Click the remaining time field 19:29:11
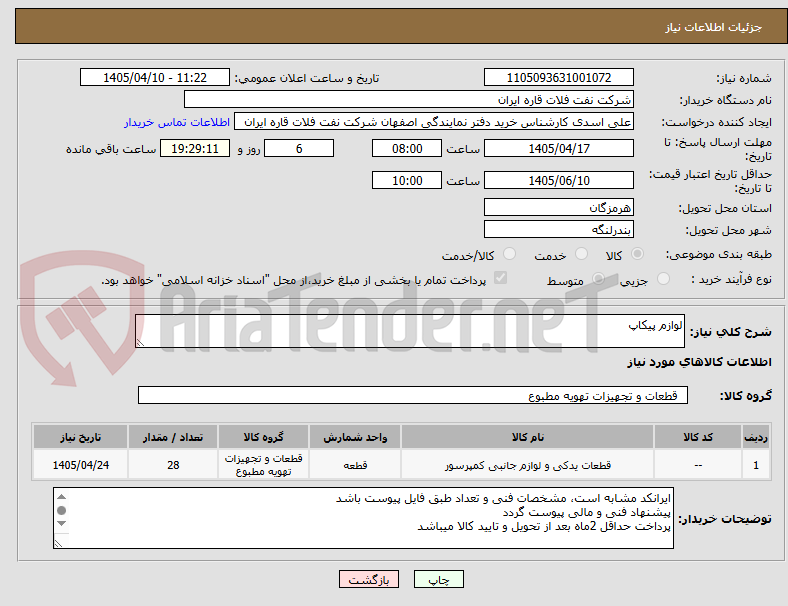This screenshot has height=606, width=788. 195,149
